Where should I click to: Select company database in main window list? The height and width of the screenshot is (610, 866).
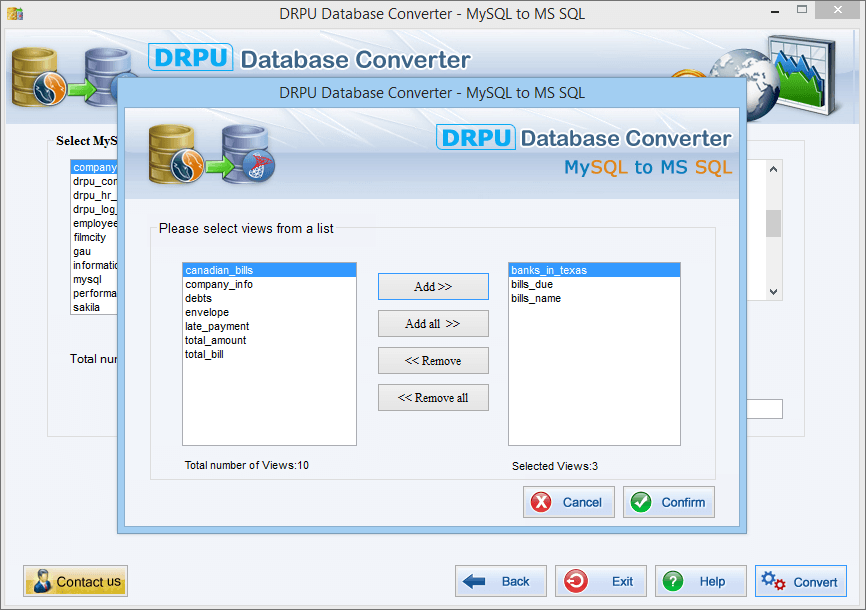94,167
